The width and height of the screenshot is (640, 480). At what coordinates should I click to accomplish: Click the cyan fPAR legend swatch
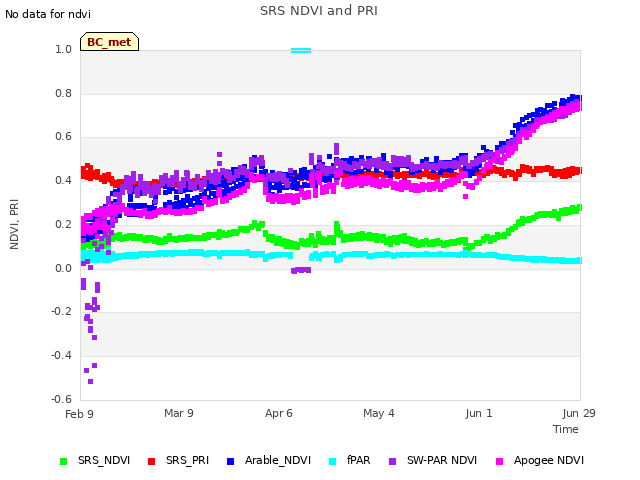point(333,461)
